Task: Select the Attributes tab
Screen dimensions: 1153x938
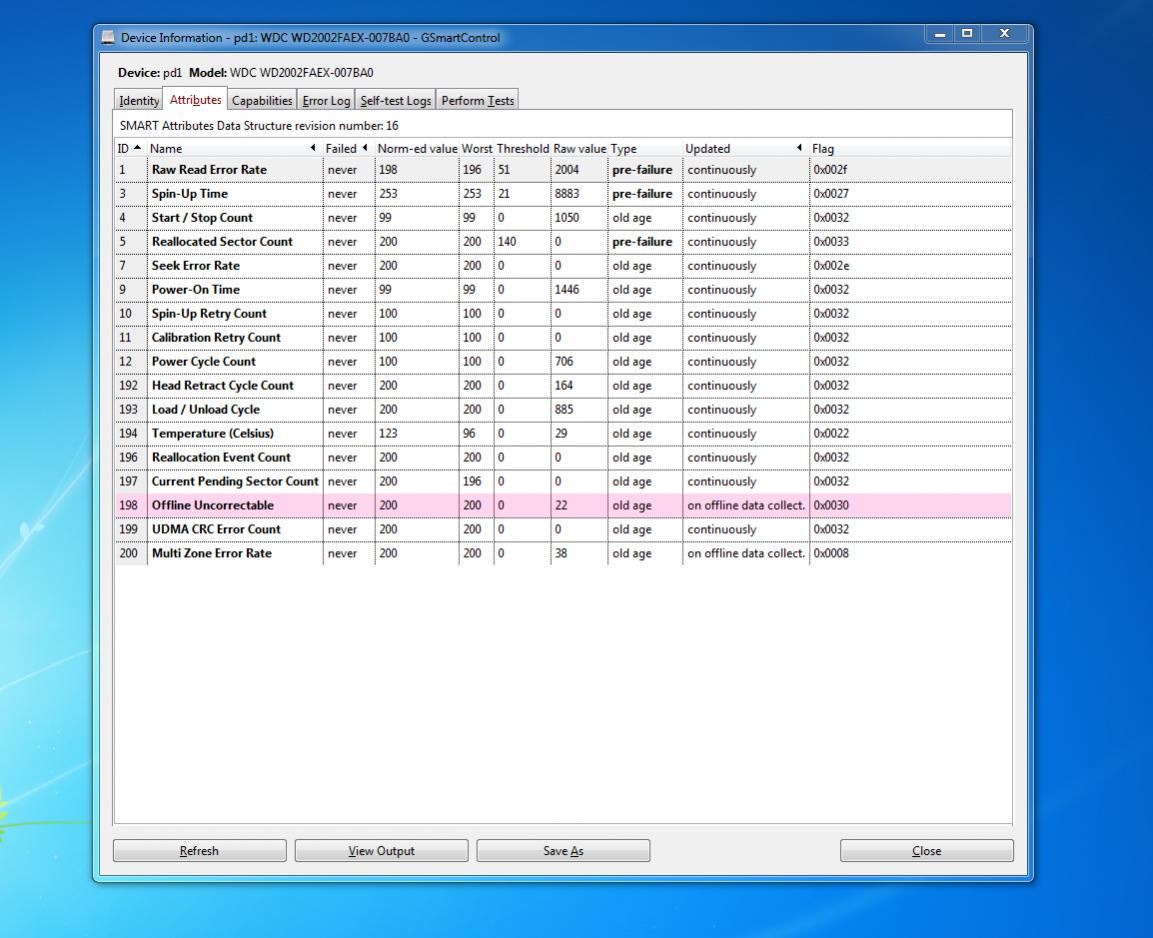Action: pos(196,99)
